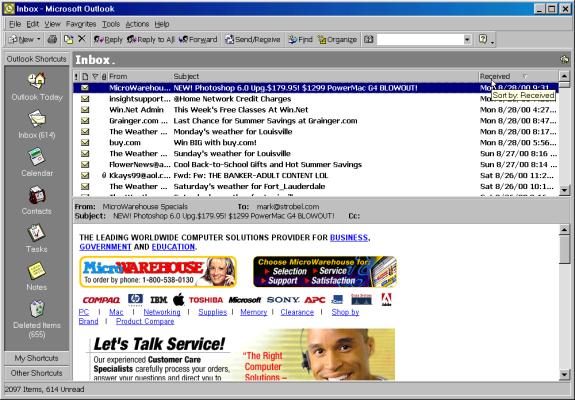Click Reply to All in the toolbar

click(x=150, y=39)
